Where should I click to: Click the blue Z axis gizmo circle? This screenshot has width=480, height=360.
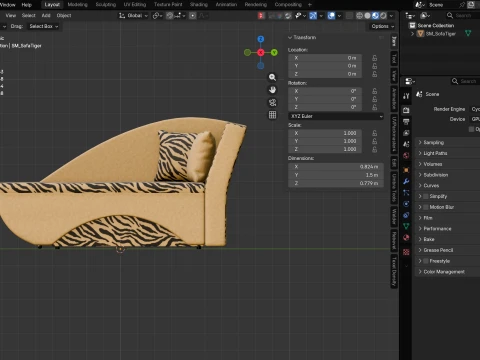coord(261,39)
